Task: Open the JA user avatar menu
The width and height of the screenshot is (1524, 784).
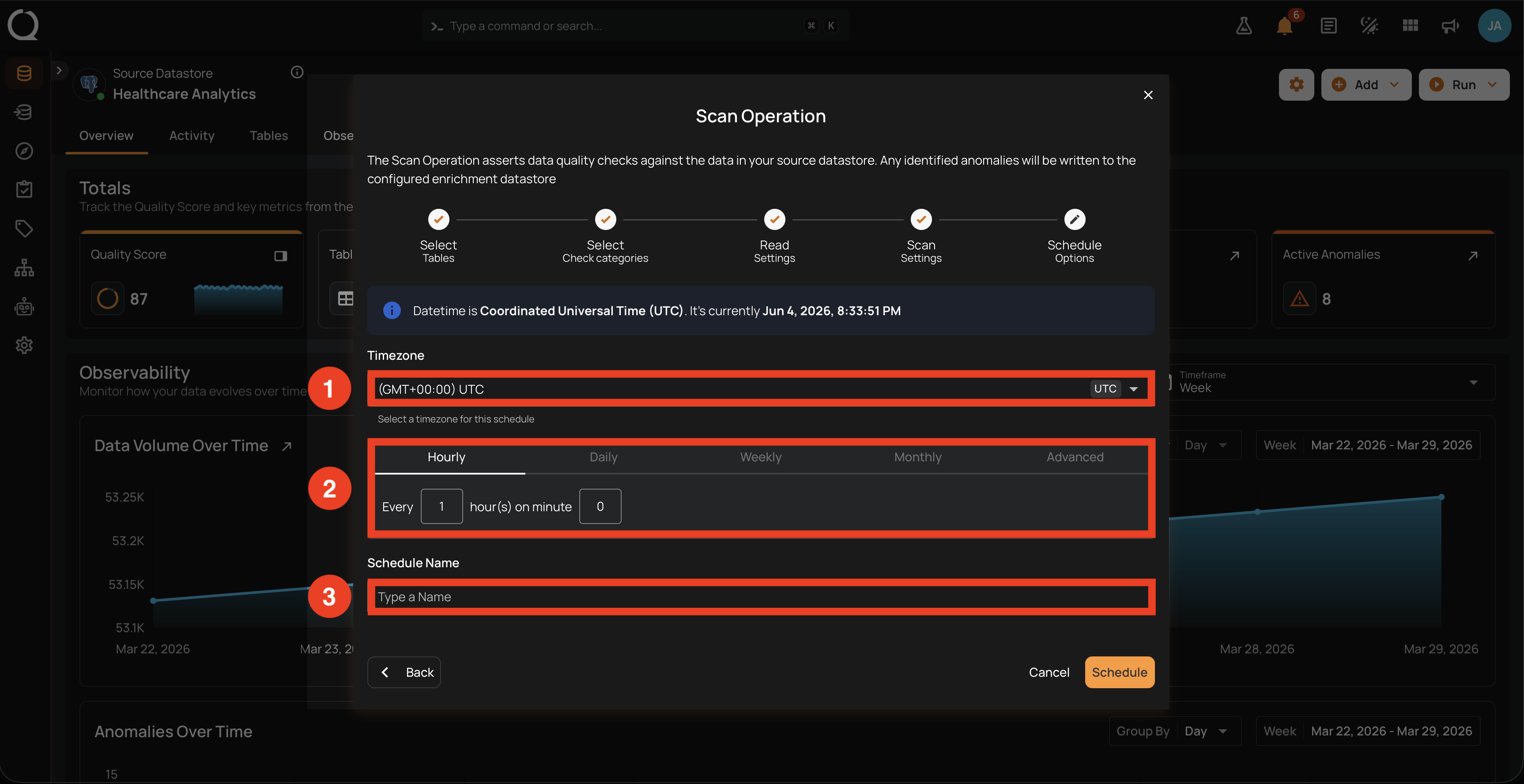Action: pyautogui.click(x=1494, y=26)
